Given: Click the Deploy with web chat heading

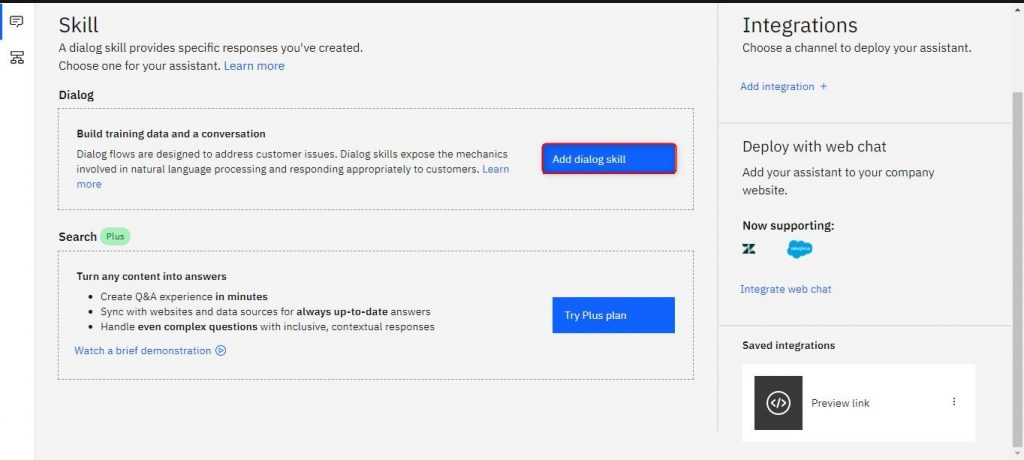Looking at the screenshot, I should (x=814, y=146).
